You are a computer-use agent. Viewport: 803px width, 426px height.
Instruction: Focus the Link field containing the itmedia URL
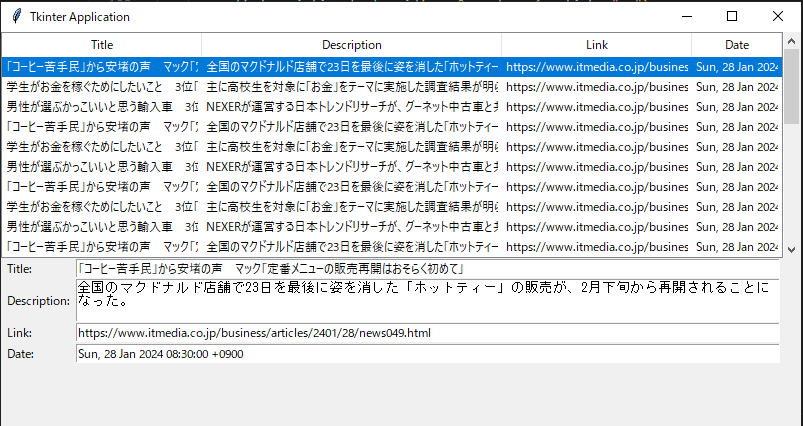(x=427, y=333)
